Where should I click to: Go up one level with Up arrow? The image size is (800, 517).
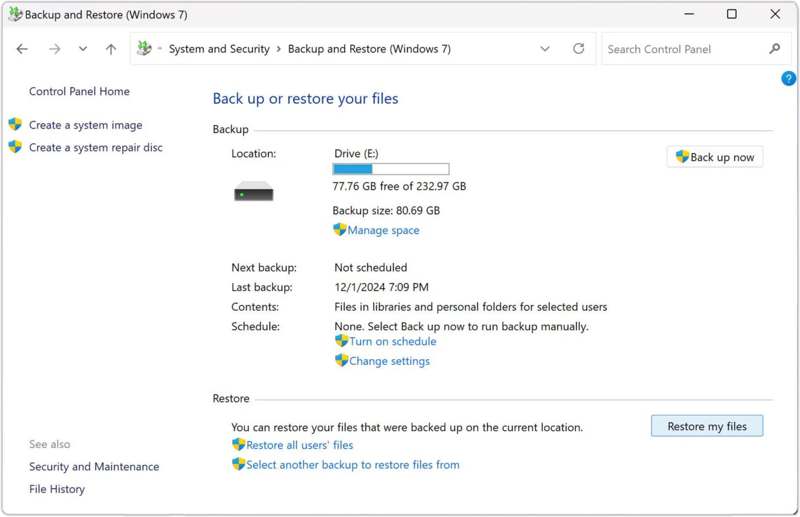coord(111,49)
